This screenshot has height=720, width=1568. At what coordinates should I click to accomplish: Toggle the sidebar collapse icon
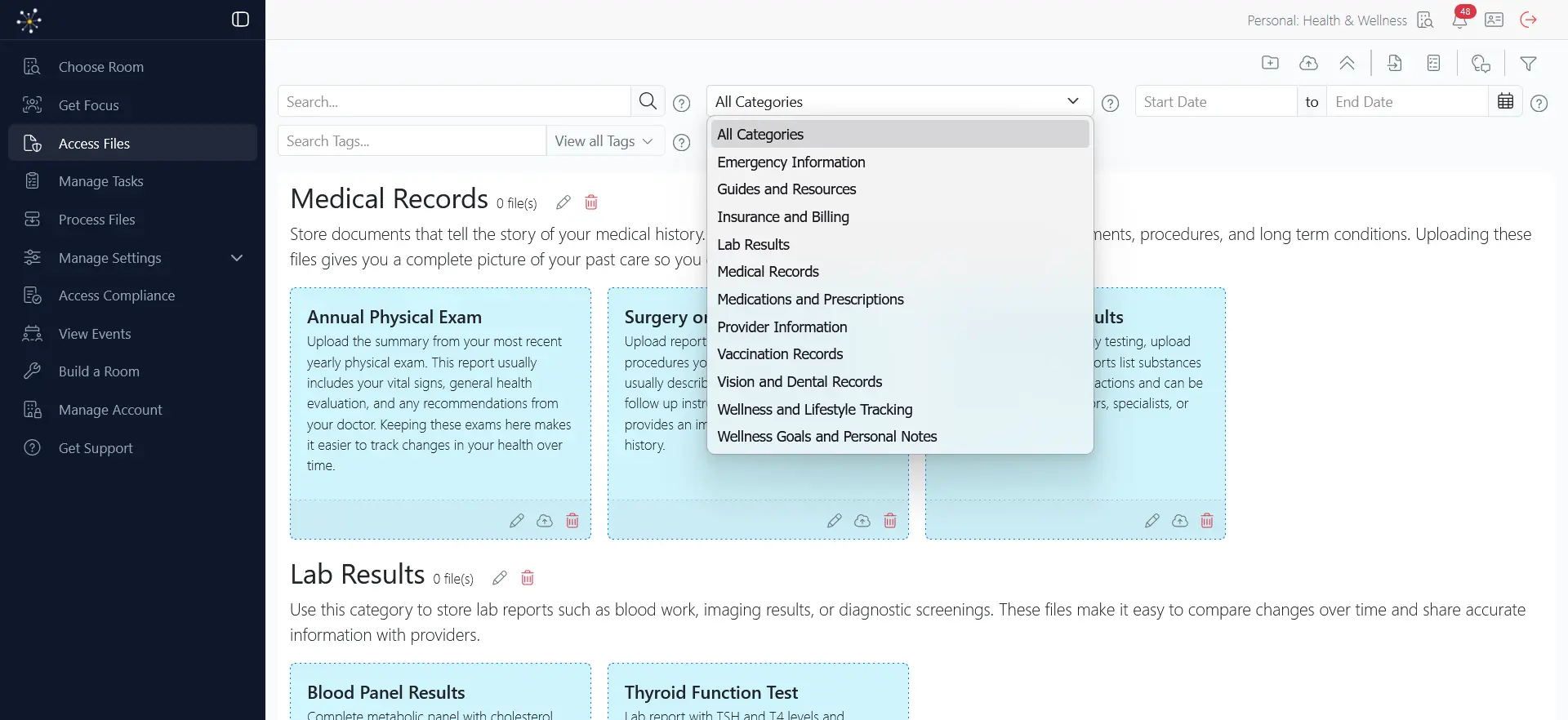point(240,20)
